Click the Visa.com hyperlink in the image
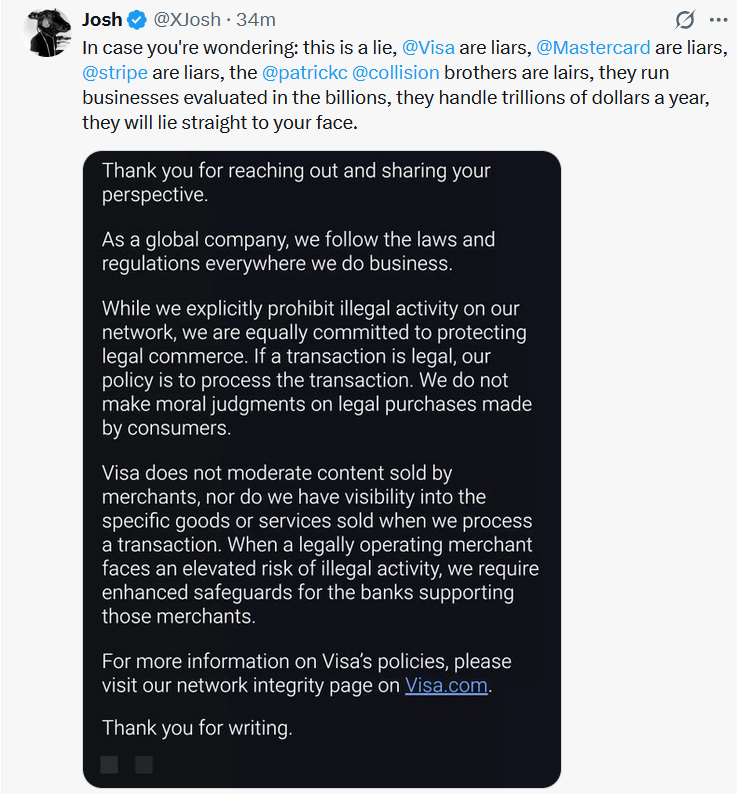The image size is (737, 794). pyautogui.click(x=446, y=685)
